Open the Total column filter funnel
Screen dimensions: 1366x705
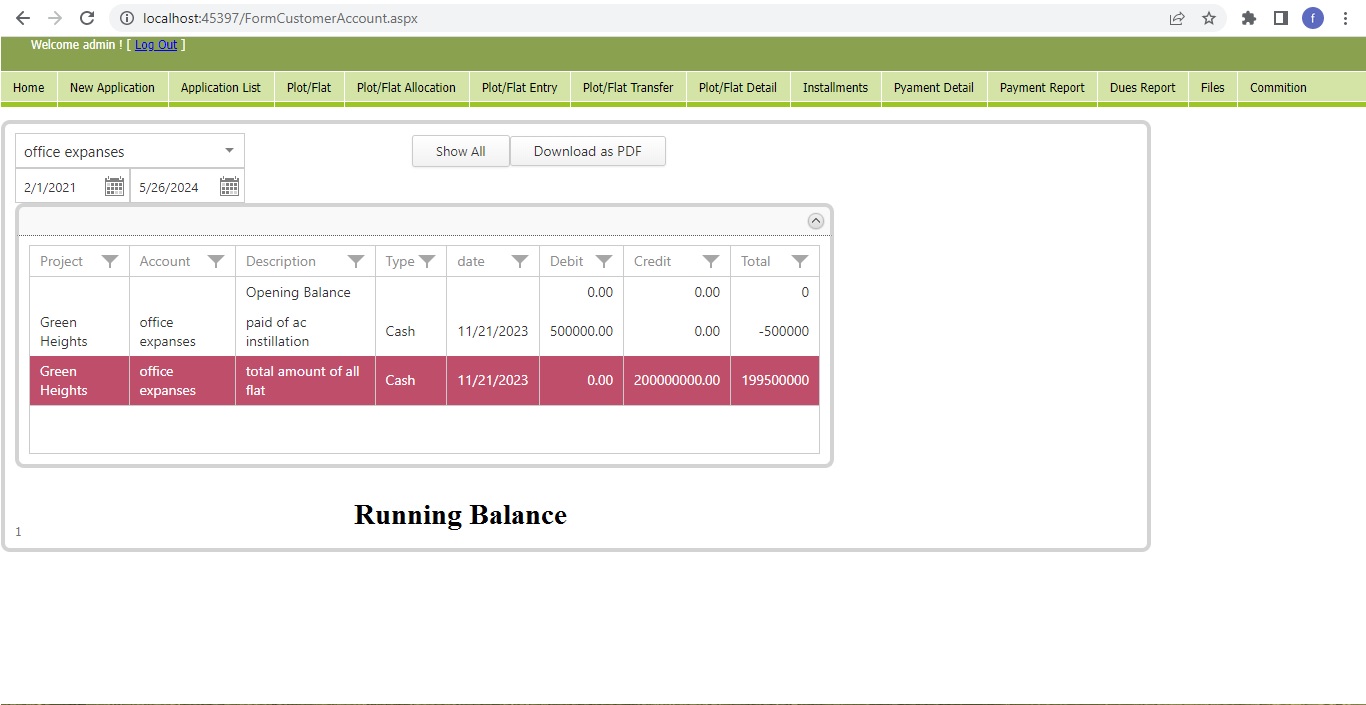pos(799,261)
